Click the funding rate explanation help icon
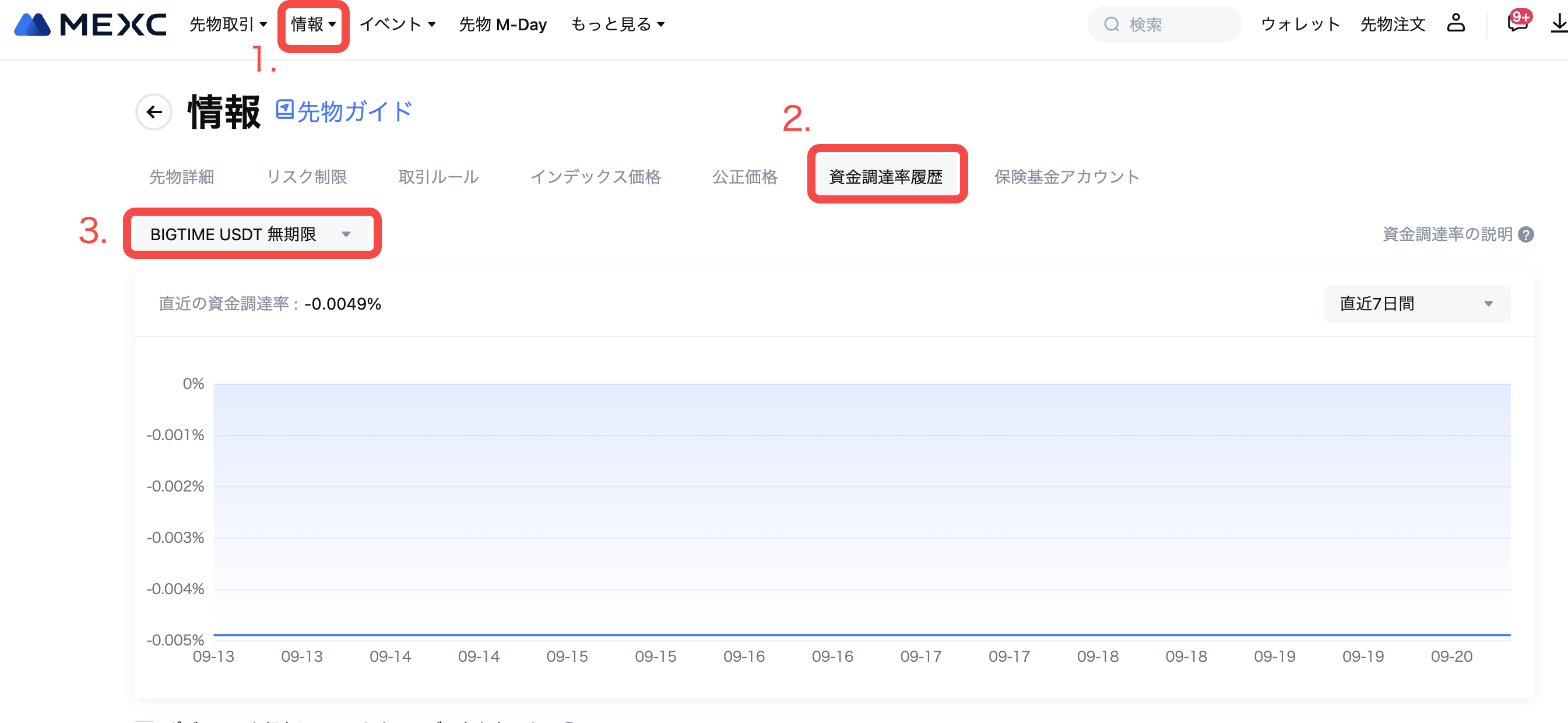The height and width of the screenshot is (723, 1568). pyautogui.click(x=1526, y=234)
